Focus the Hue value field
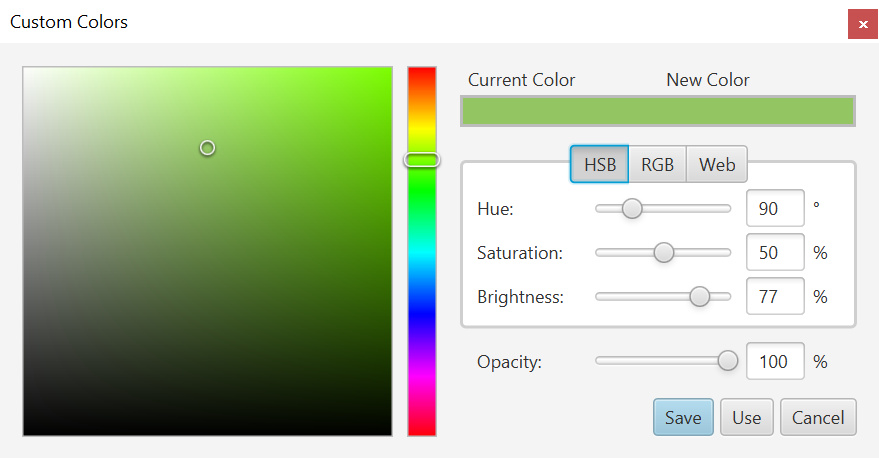The image size is (879, 458). [x=775, y=208]
